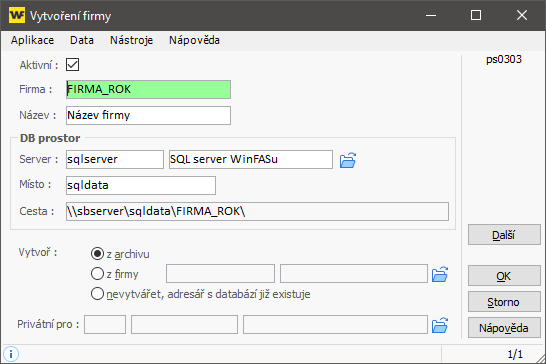Image resolution: width=546 pixels, height=364 pixels.
Task: Click the Název firmy text field
Action: pyautogui.click(x=148, y=115)
